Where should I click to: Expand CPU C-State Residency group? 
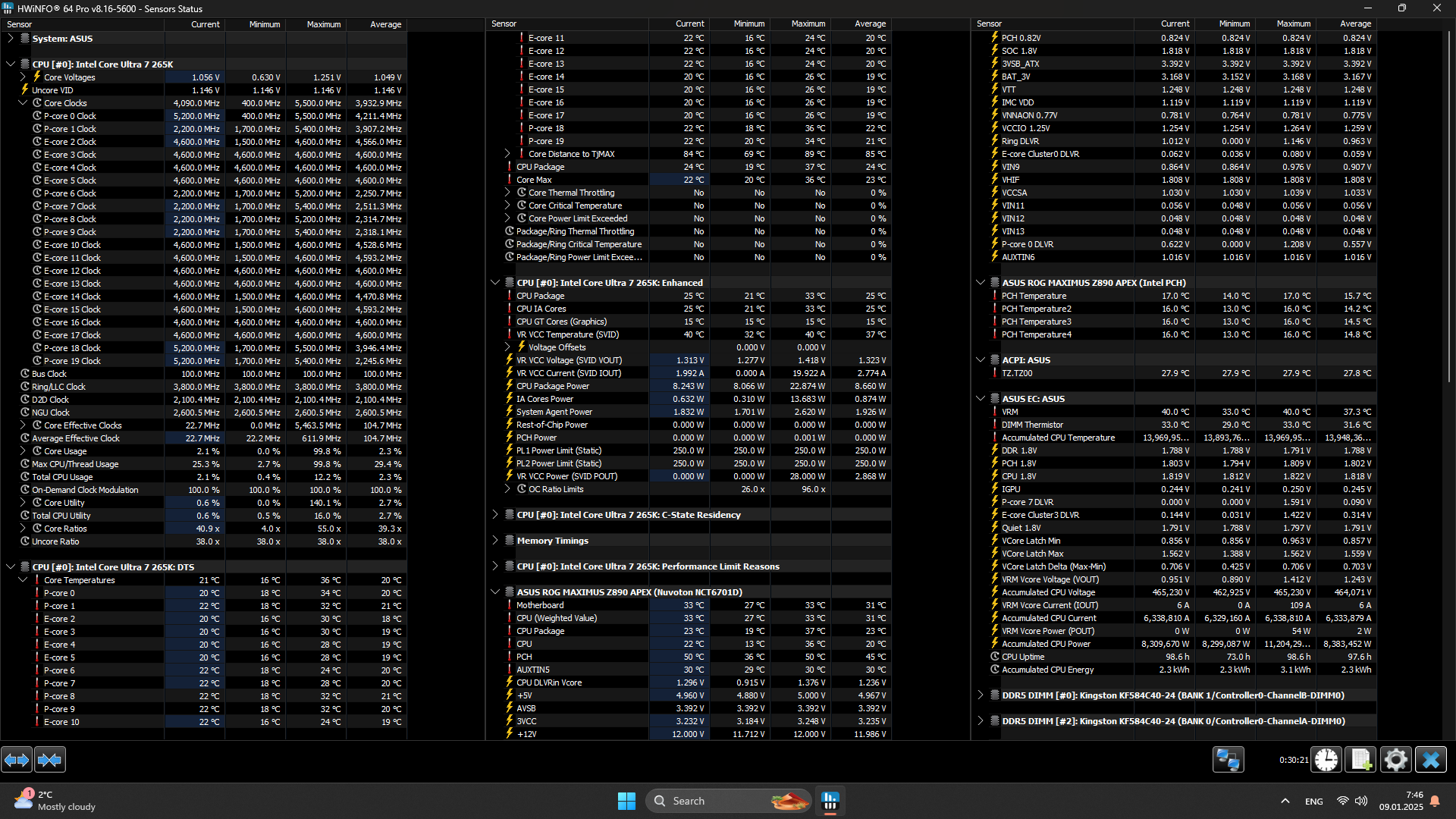coord(495,515)
